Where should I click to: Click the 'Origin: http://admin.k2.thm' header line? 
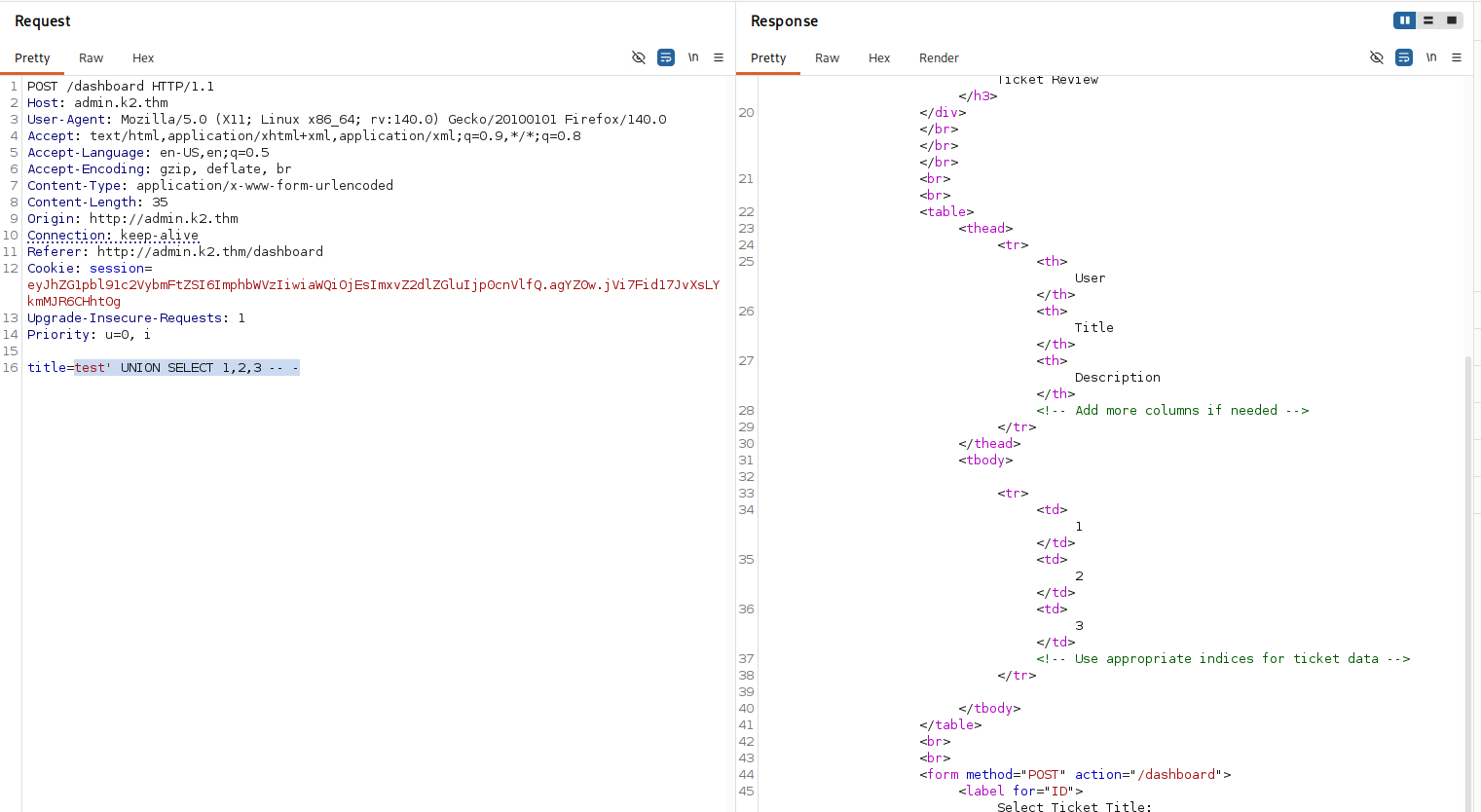click(132, 218)
